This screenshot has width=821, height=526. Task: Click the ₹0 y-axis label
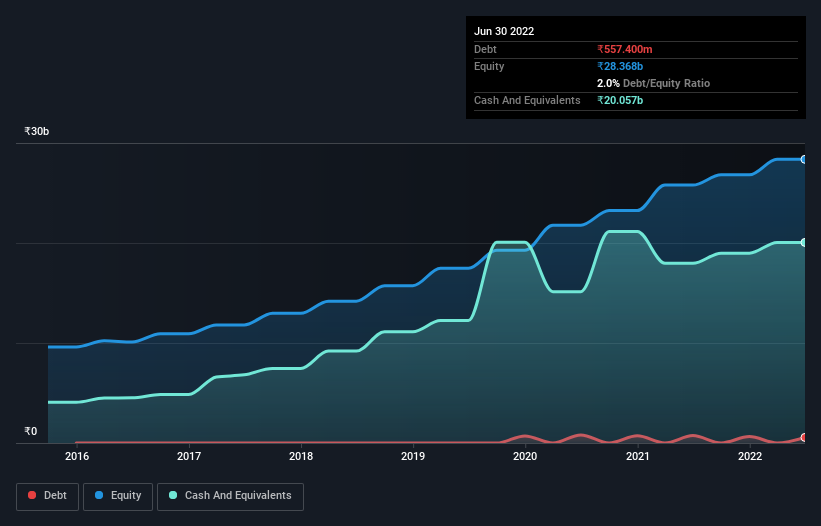(31, 431)
